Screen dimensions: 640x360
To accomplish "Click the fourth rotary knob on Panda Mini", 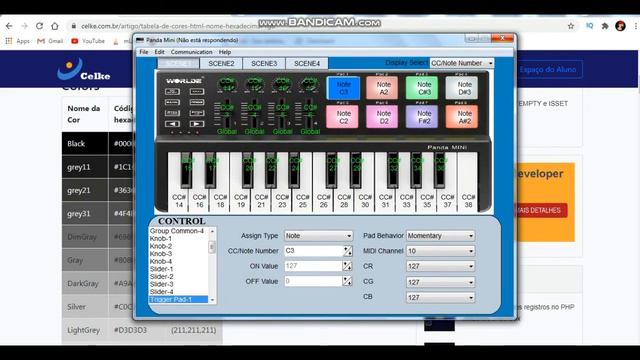I will click(309, 85).
